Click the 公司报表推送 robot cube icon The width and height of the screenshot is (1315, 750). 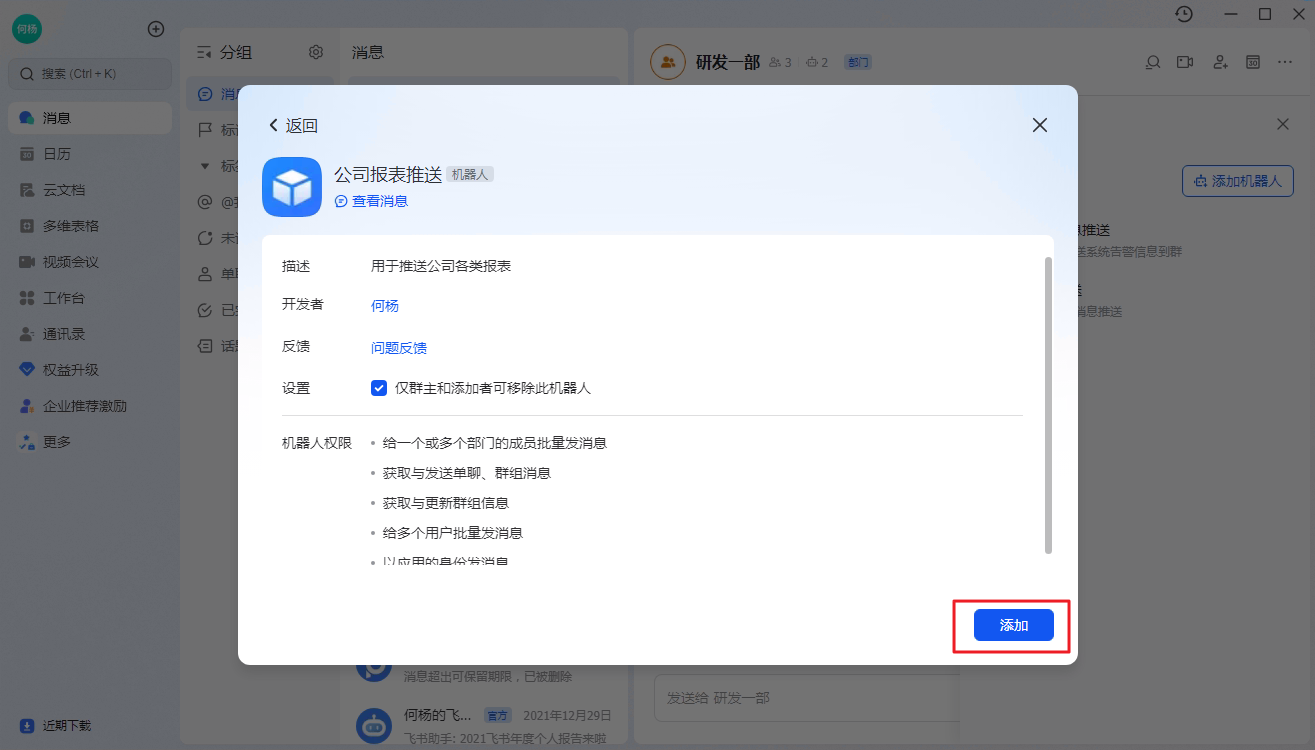(291, 187)
